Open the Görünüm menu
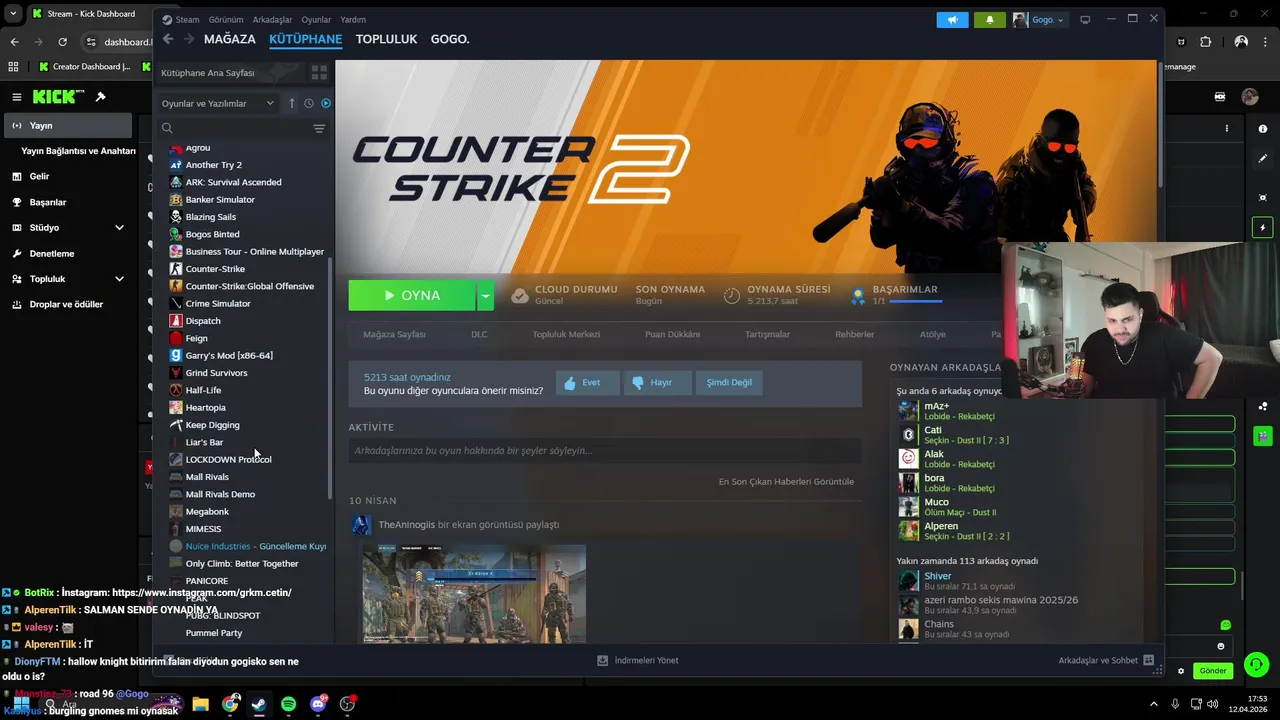 coord(225,19)
